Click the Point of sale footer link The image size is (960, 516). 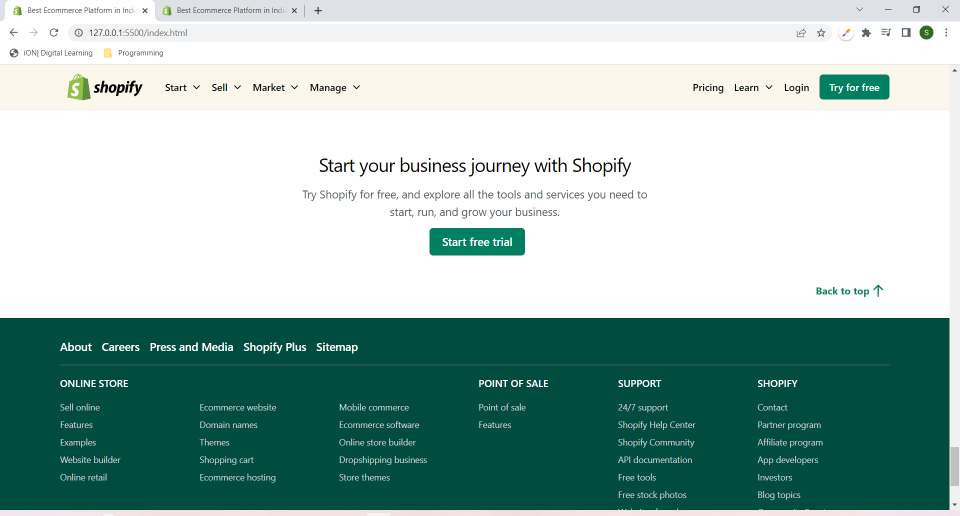[x=502, y=407]
